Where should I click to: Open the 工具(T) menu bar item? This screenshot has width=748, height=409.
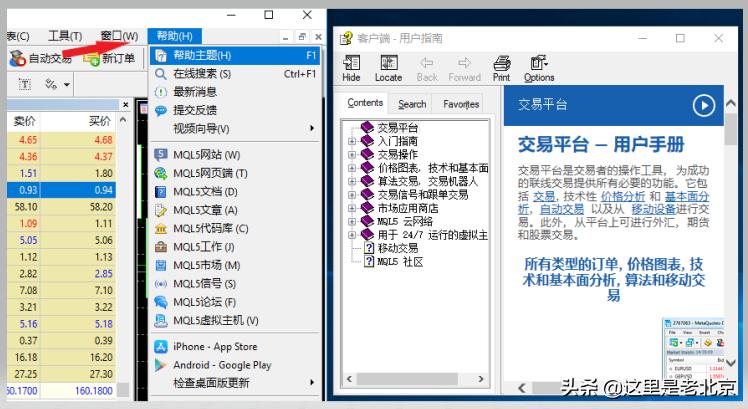(x=65, y=36)
